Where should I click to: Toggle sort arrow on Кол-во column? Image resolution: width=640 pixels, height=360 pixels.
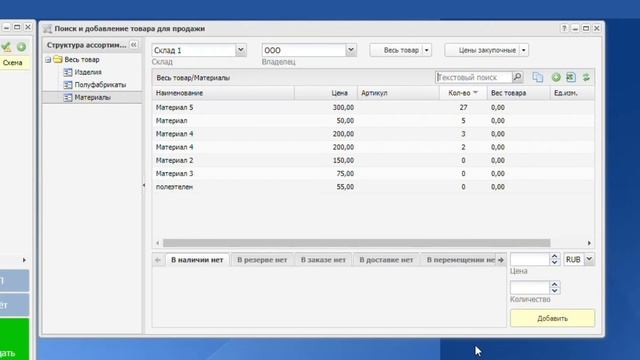(475, 93)
